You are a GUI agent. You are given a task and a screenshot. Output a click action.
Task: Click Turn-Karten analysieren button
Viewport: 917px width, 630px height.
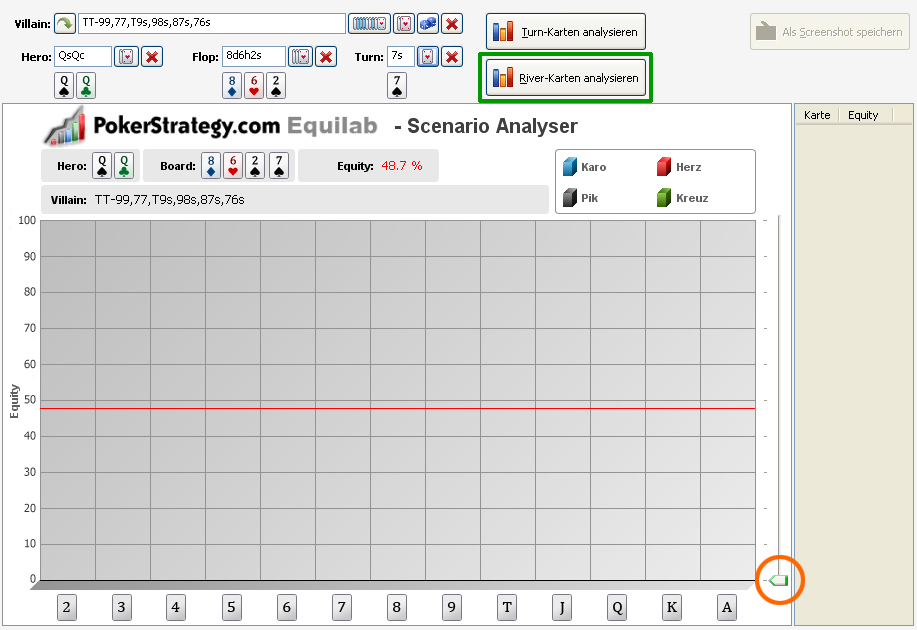[x=566, y=32]
